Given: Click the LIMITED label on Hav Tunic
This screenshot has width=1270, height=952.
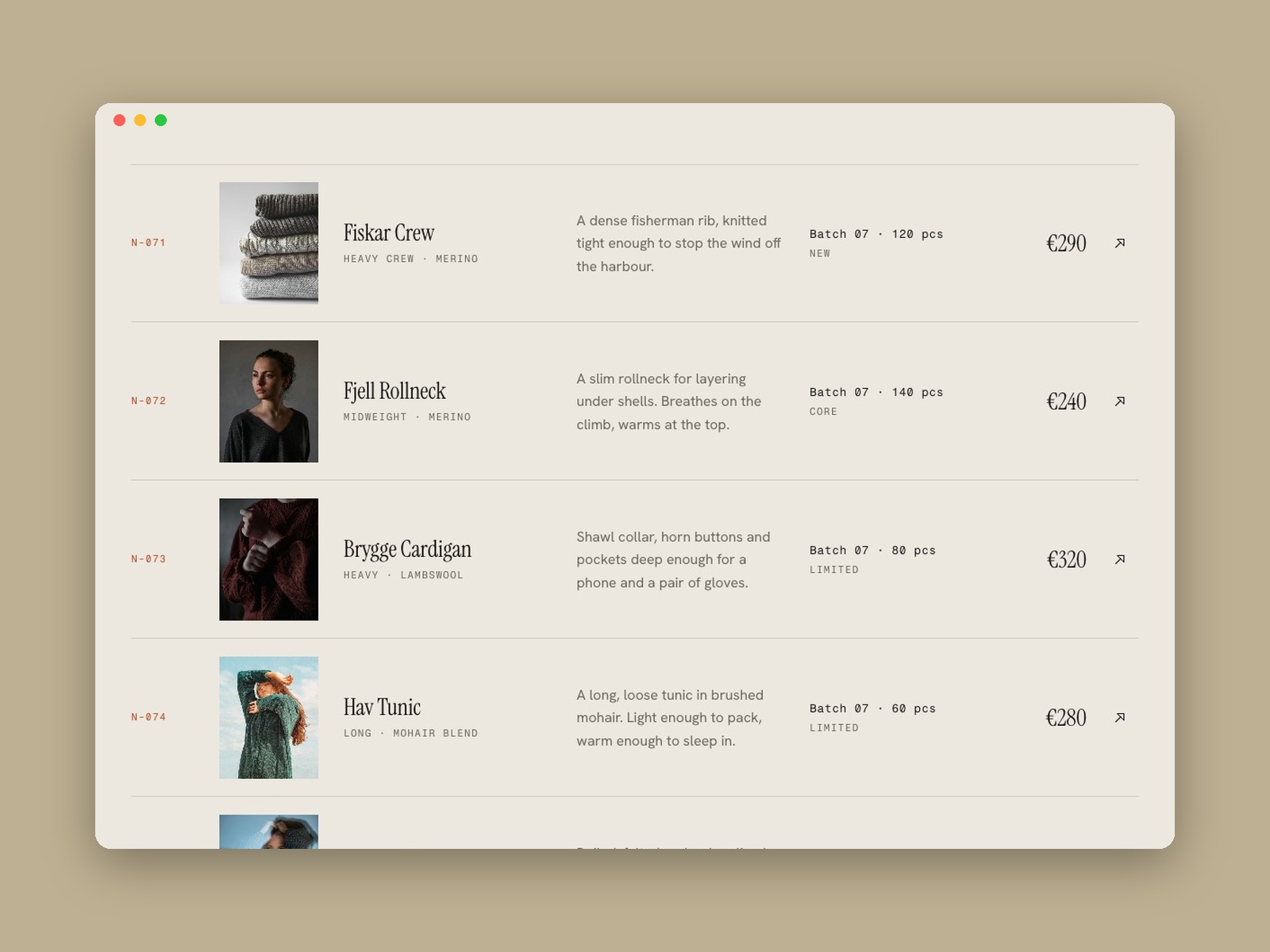Looking at the screenshot, I should pos(834,727).
